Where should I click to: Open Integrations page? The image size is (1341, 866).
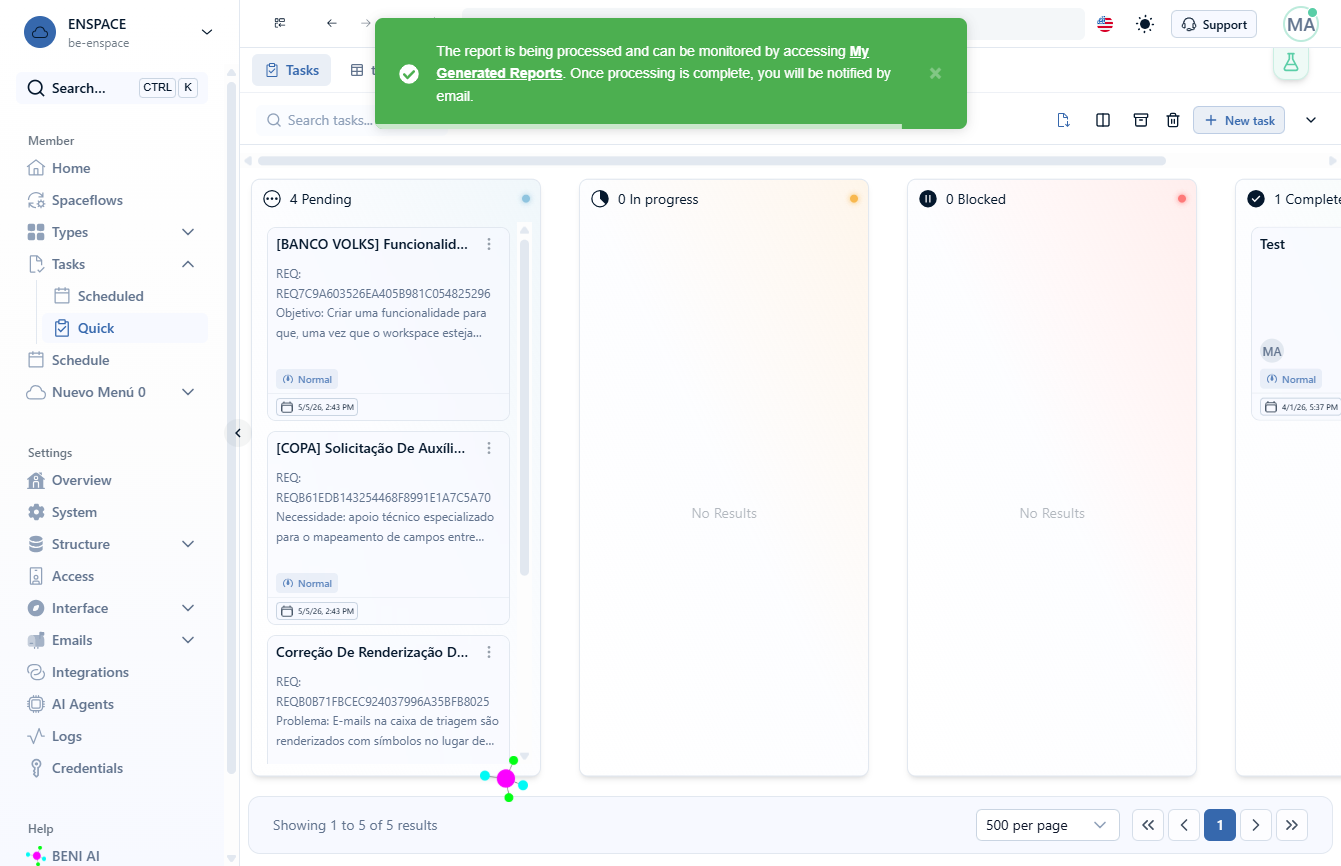pyautogui.click(x=90, y=672)
